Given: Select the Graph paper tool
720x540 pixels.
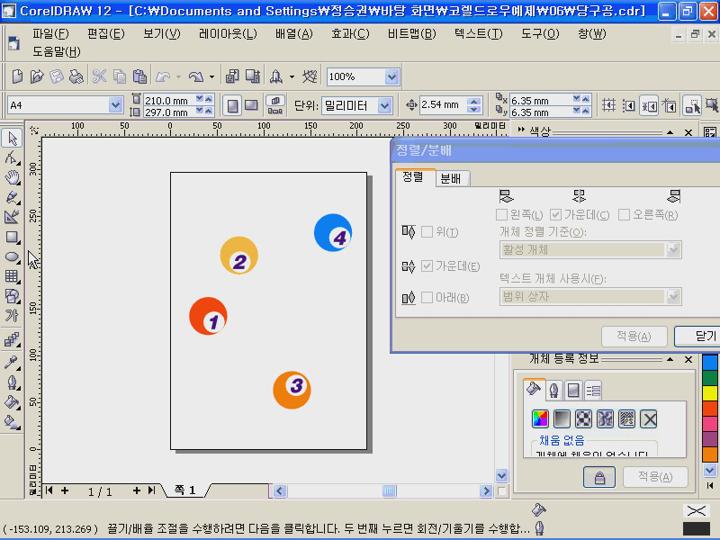Looking at the screenshot, I should (12, 276).
